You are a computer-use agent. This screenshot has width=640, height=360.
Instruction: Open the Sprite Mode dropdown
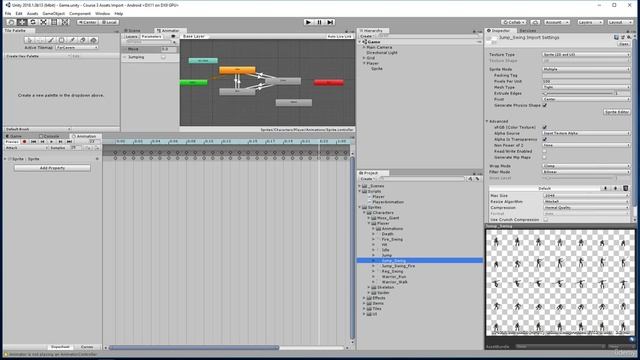coord(586,69)
